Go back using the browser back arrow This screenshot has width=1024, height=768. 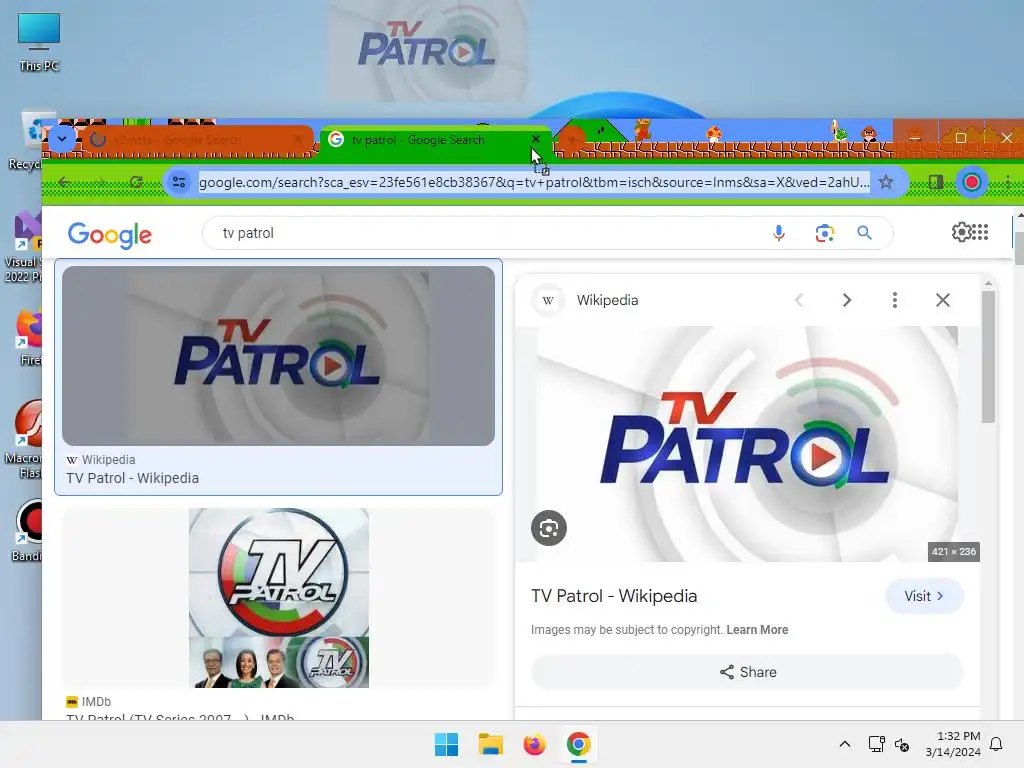64,182
